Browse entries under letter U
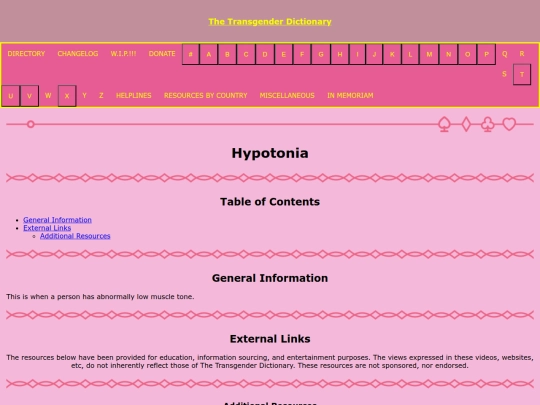The height and width of the screenshot is (405, 540). (x=11, y=96)
